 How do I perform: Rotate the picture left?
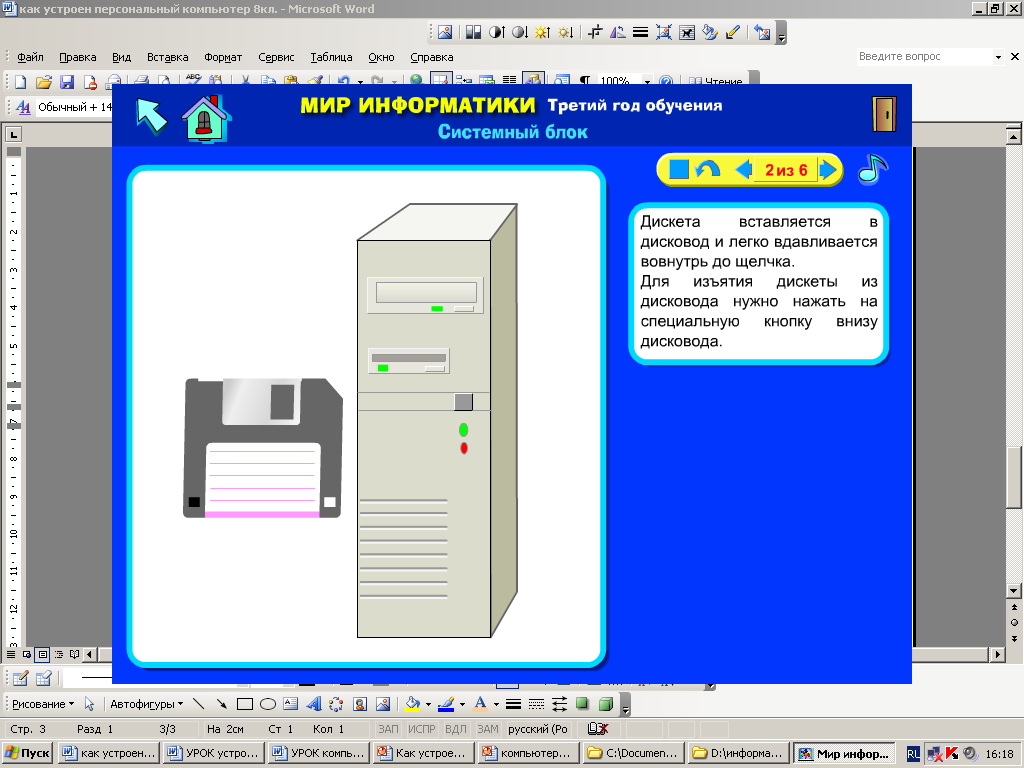pos(617,31)
